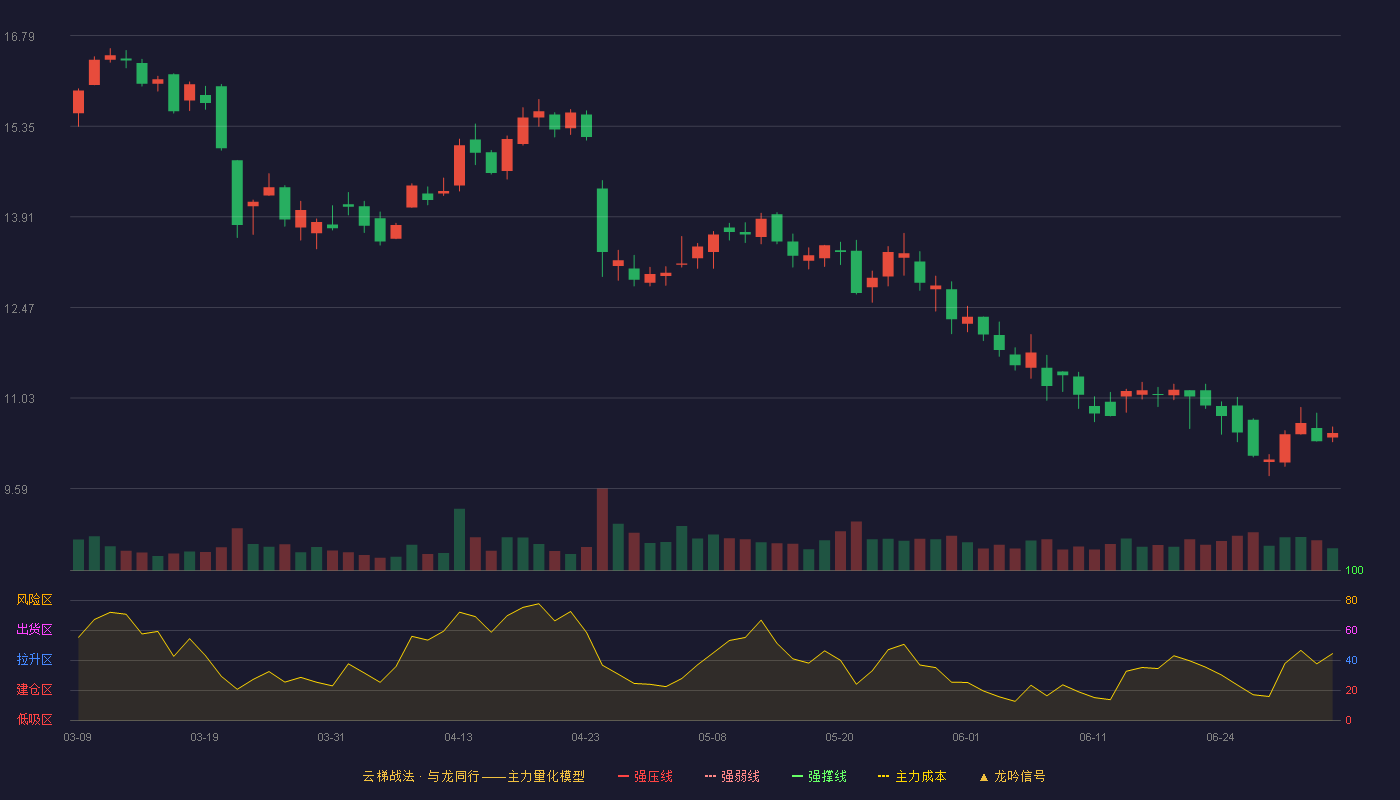Select the 拉升区 zone label
The width and height of the screenshot is (1400, 800).
click(x=34, y=660)
